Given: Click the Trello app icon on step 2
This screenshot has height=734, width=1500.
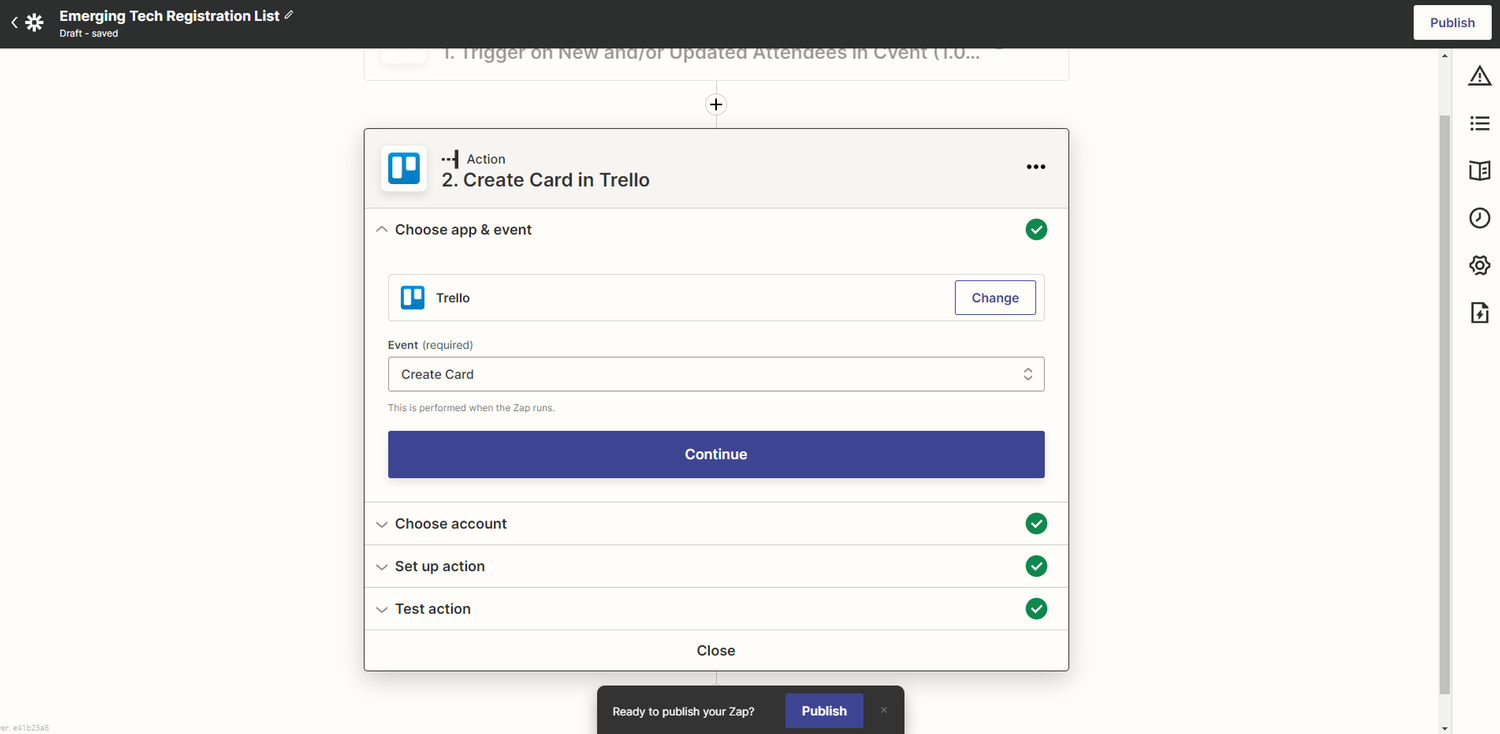Looking at the screenshot, I should click(403, 168).
